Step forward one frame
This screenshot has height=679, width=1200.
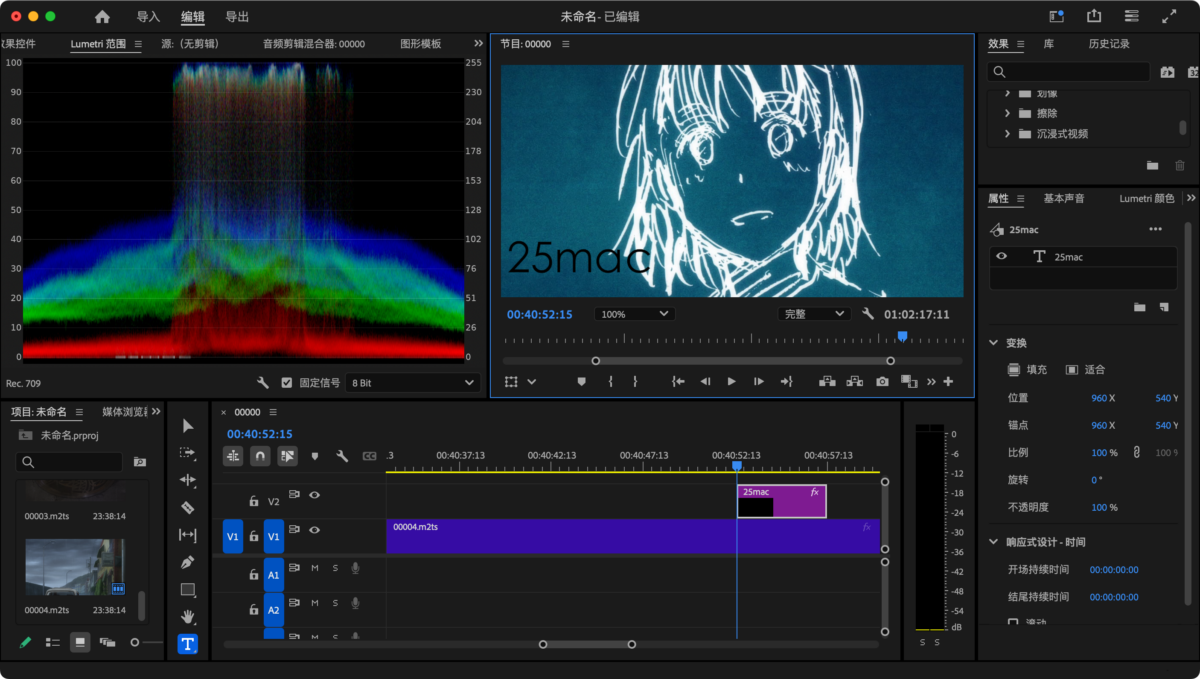(x=759, y=381)
